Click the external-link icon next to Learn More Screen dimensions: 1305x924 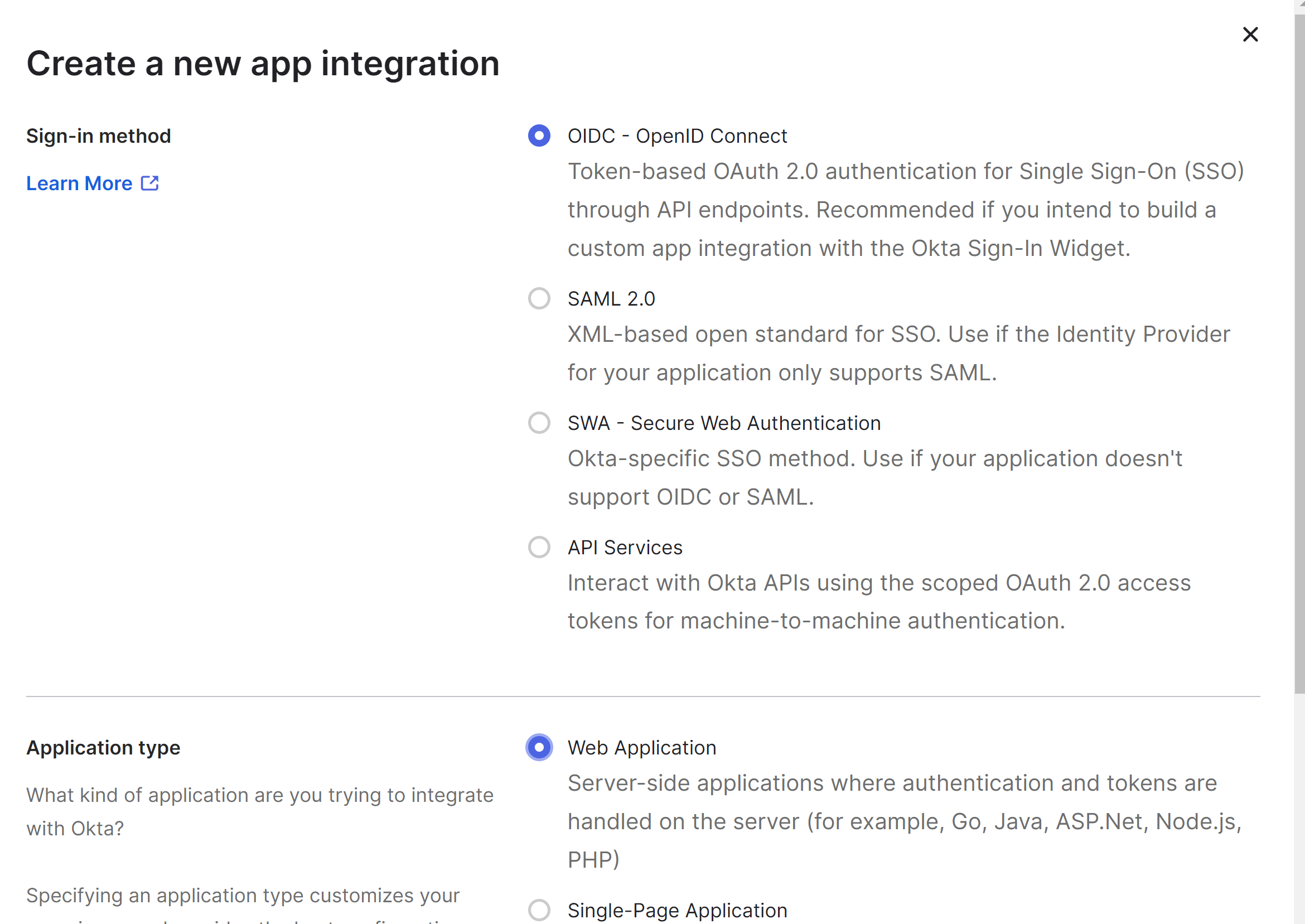tap(149, 182)
